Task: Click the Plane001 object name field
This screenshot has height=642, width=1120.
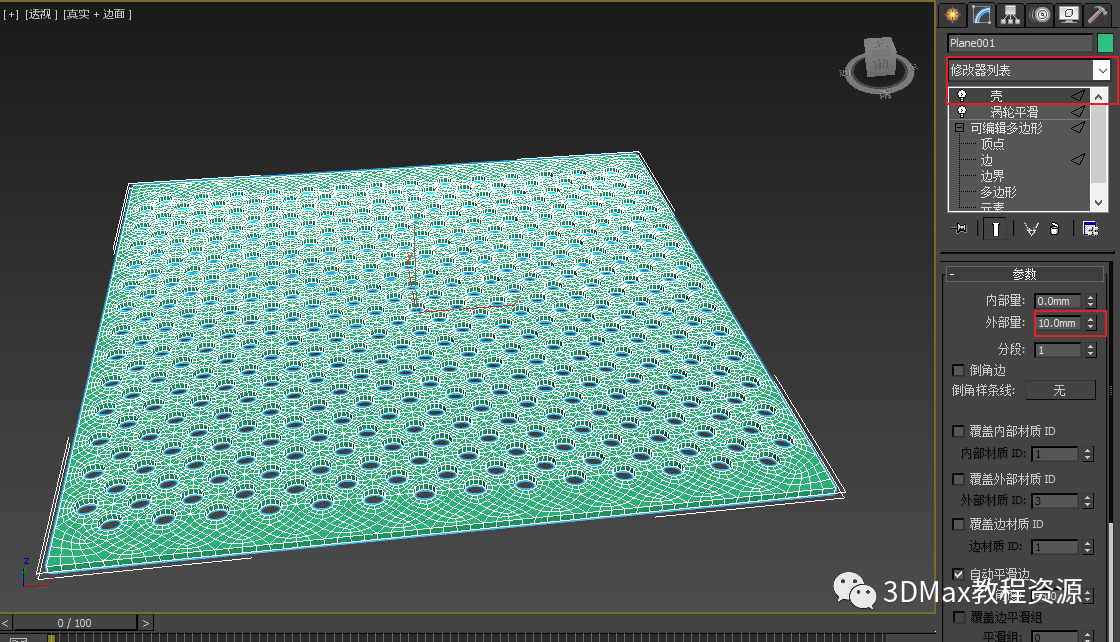Action: 1019,43
